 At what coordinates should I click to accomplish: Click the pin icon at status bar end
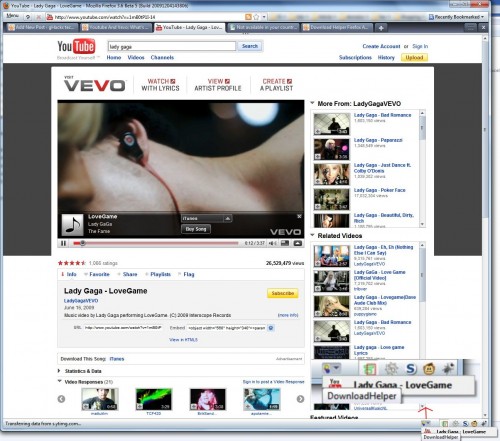pyautogui.click(x=483, y=424)
